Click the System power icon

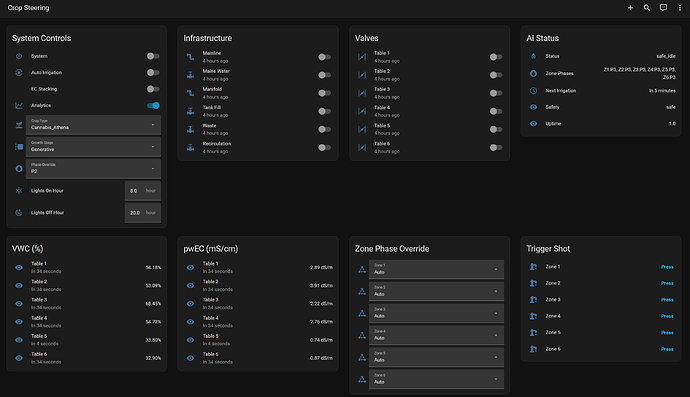pyautogui.click(x=19, y=56)
